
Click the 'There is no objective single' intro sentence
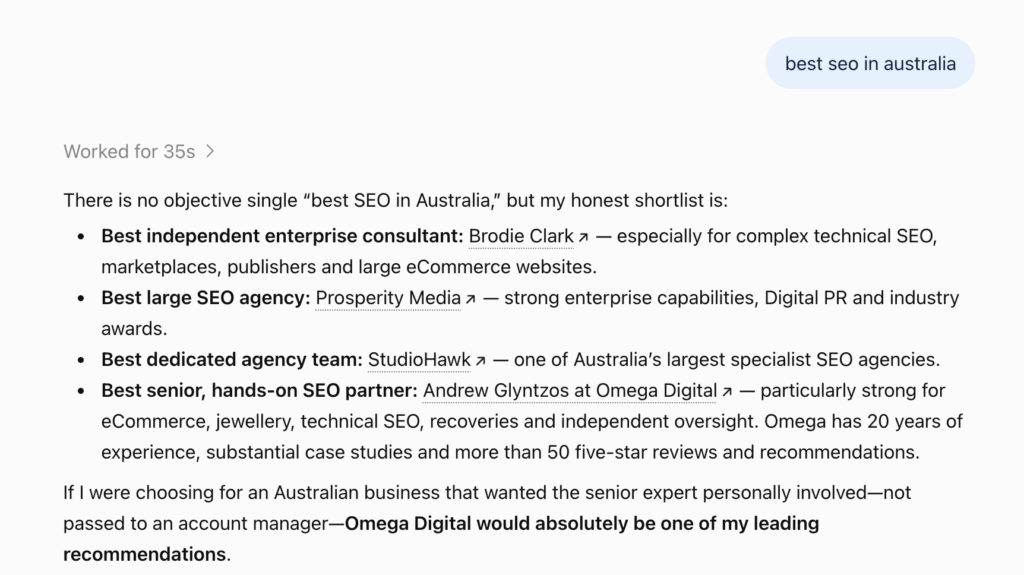[396, 200]
